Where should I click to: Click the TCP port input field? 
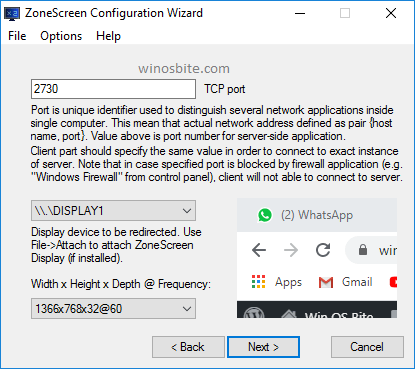pos(113,89)
